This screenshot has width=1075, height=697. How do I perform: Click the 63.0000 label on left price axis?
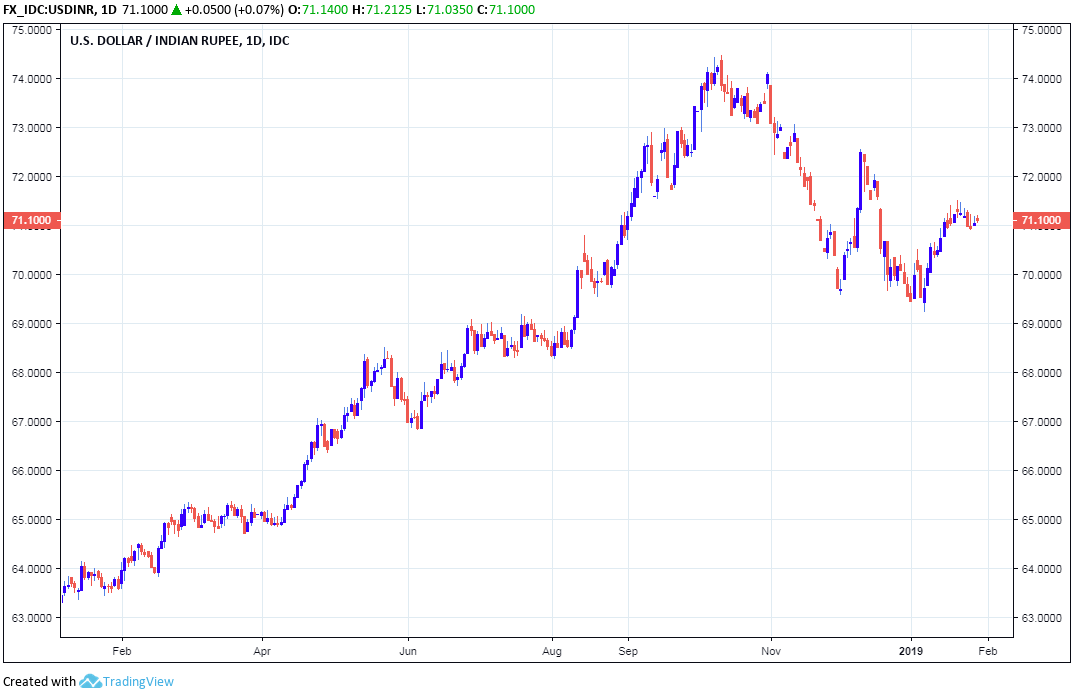tap(30, 618)
